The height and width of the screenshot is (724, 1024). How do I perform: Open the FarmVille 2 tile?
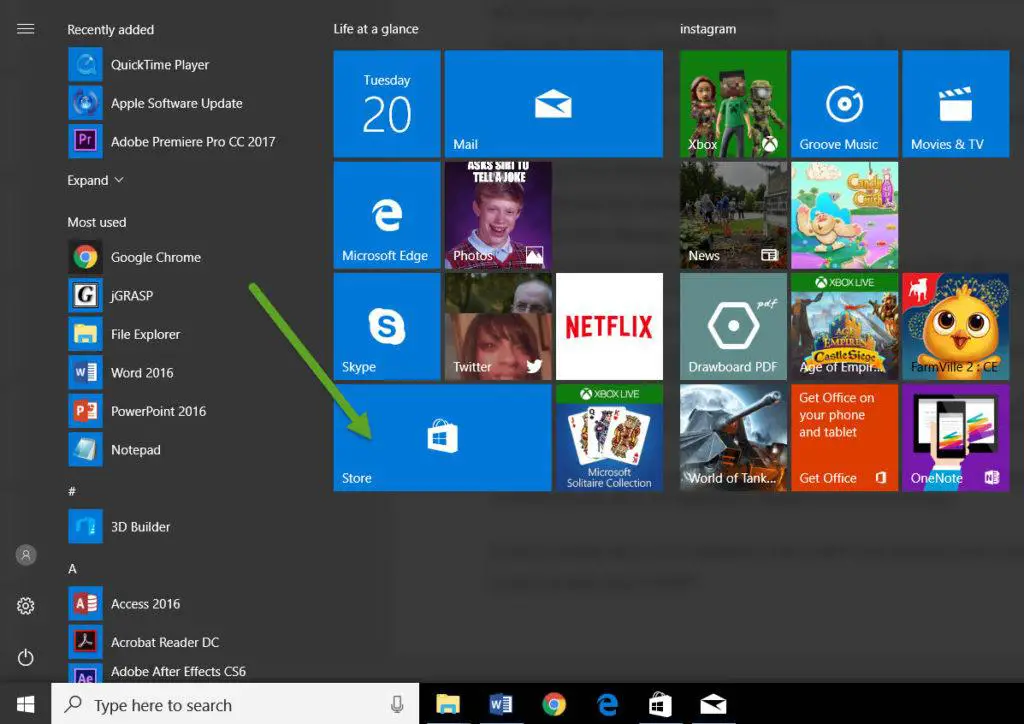[x=955, y=326]
